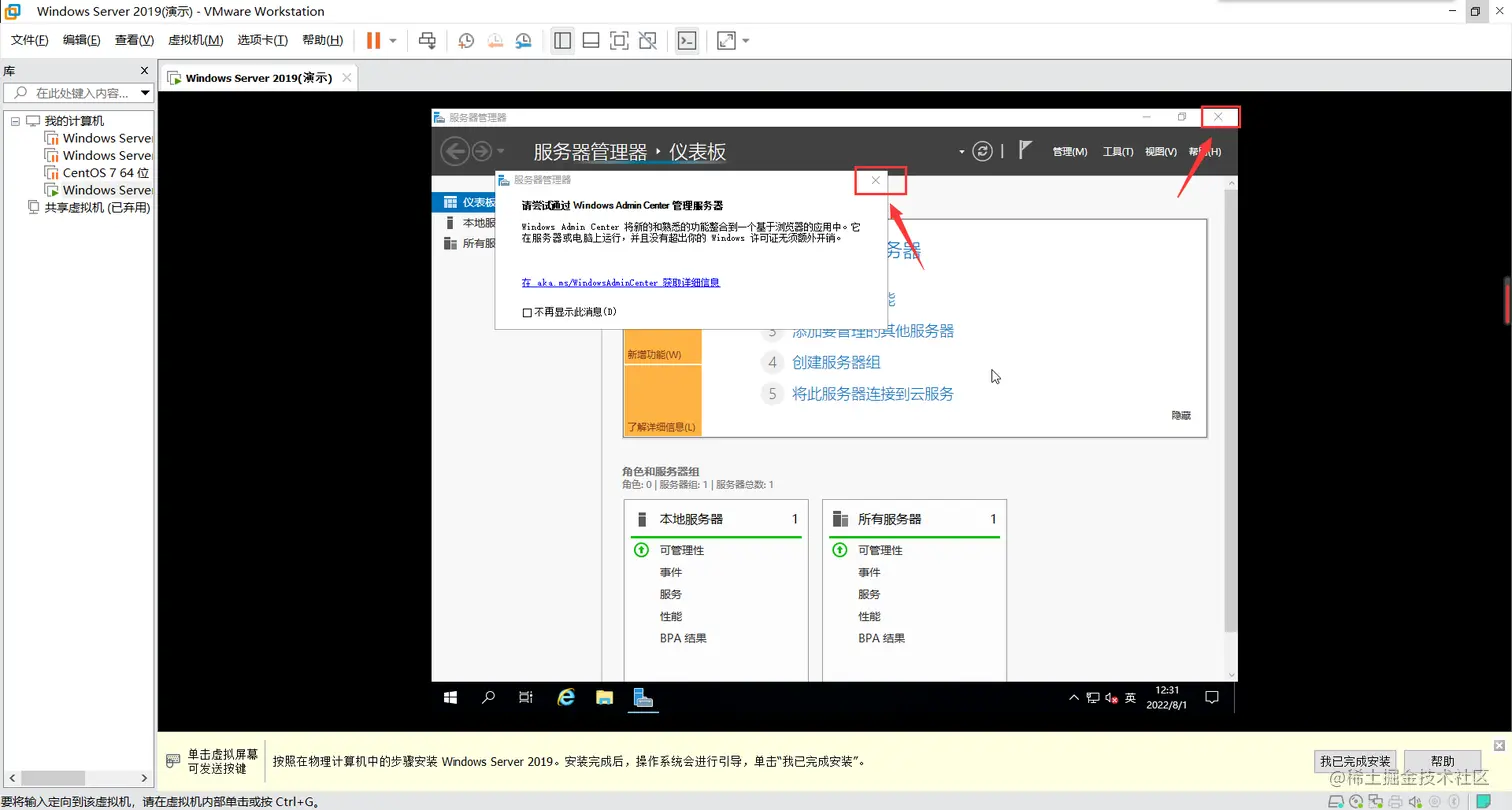The image size is (1512, 810).
Task: Toggle the library panel visibility
Action: [563, 41]
